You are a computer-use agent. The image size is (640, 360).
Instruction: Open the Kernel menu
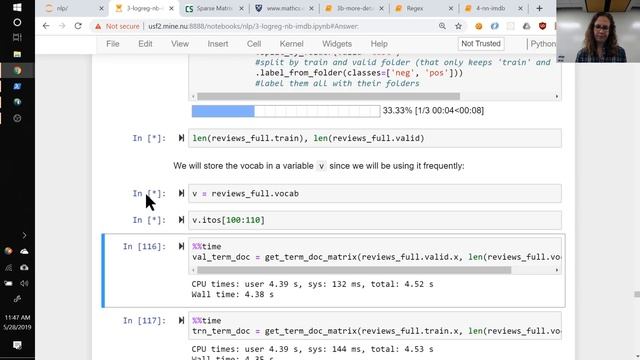click(x=291, y=44)
